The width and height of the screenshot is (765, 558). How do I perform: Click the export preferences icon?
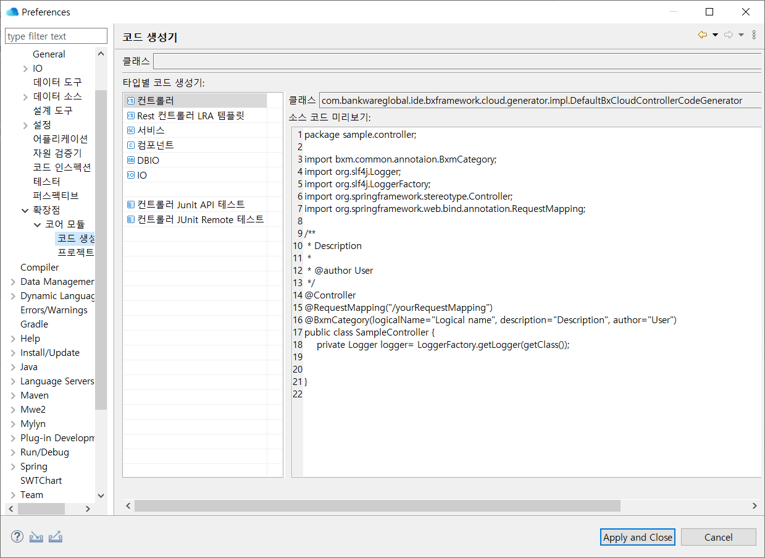coord(56,537)
